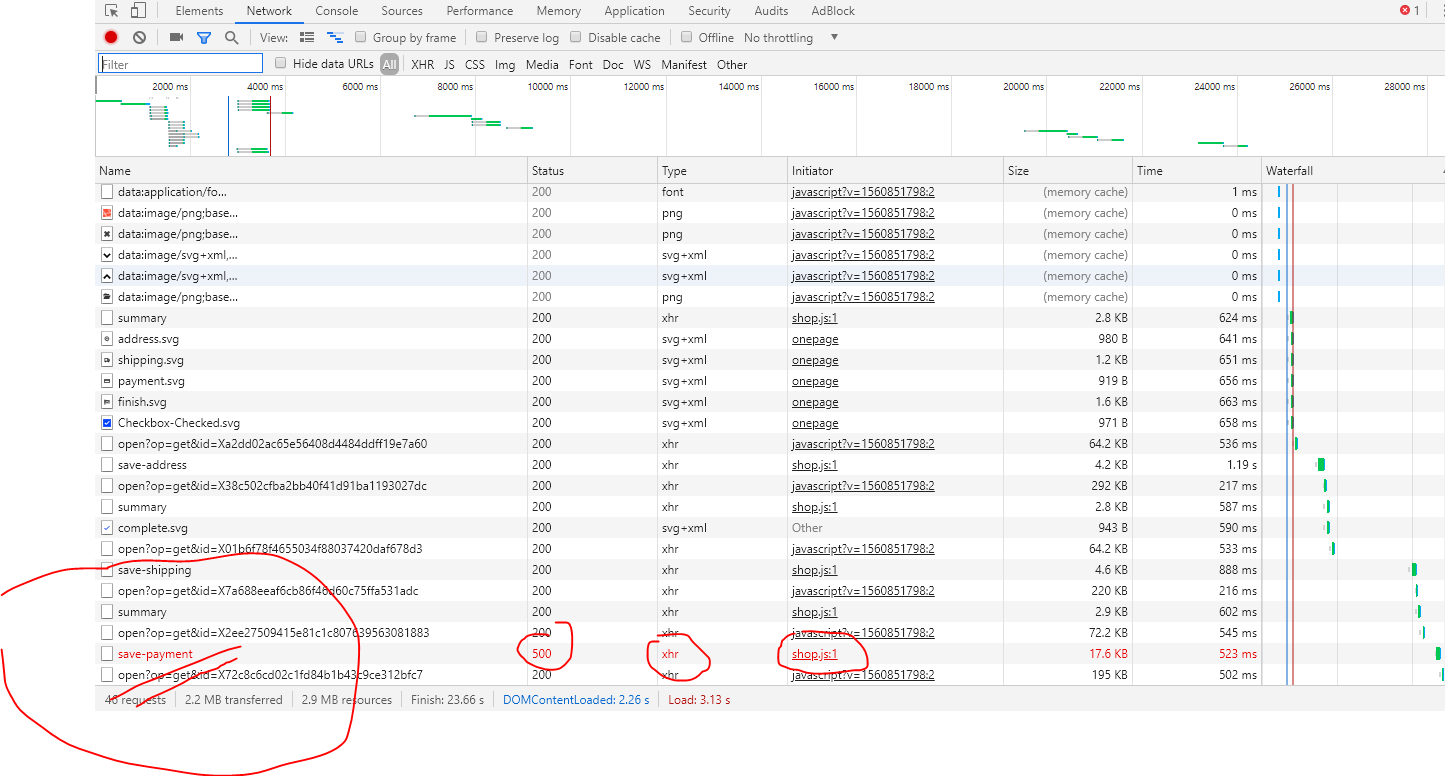Filter requests by CSS type
1445x776 pixels.
(475, 64)
